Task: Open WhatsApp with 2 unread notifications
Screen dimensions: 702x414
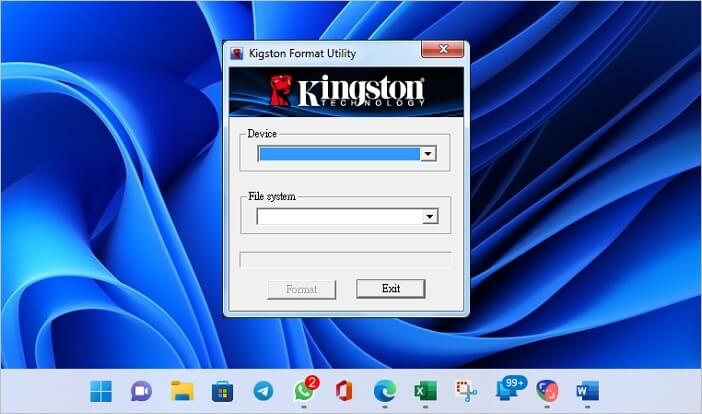Action: pos(304,390)
